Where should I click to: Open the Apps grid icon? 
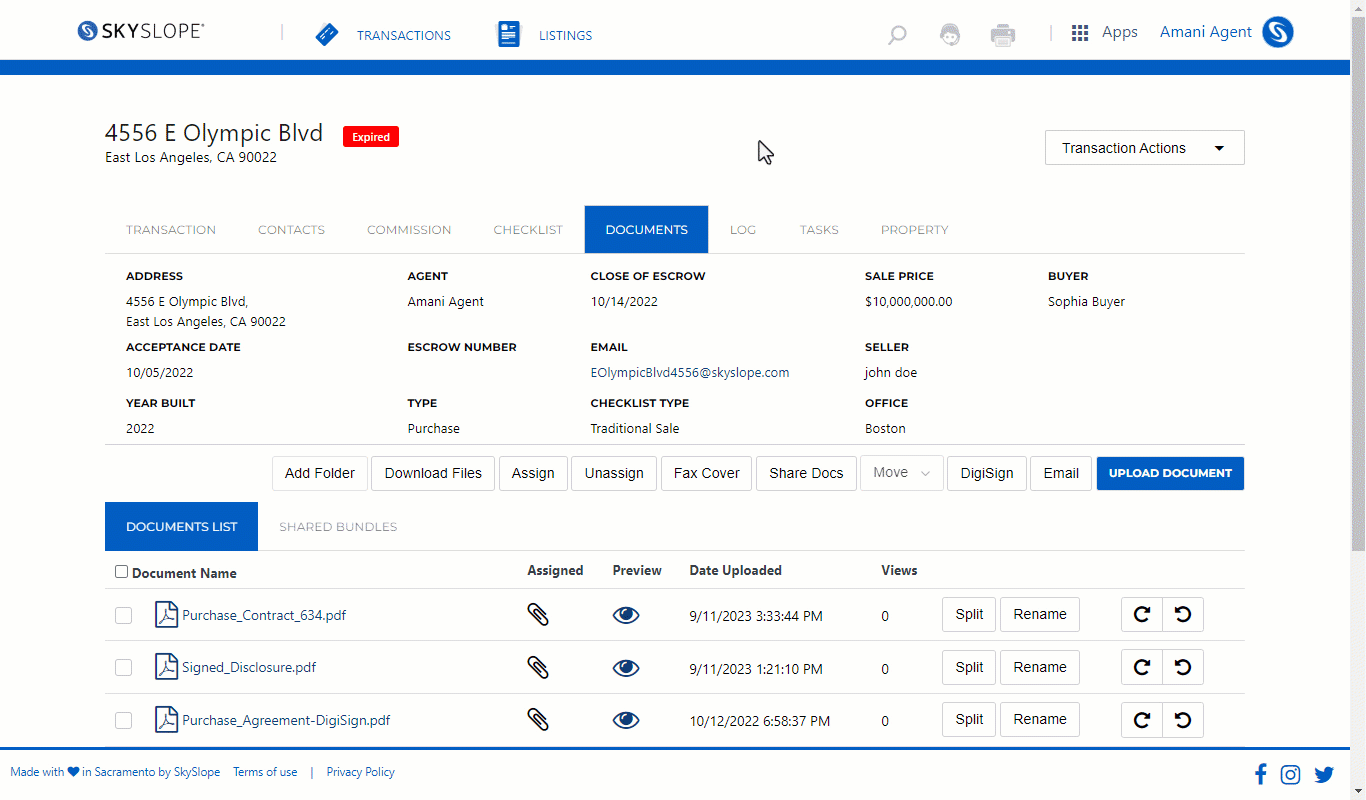1080,33
